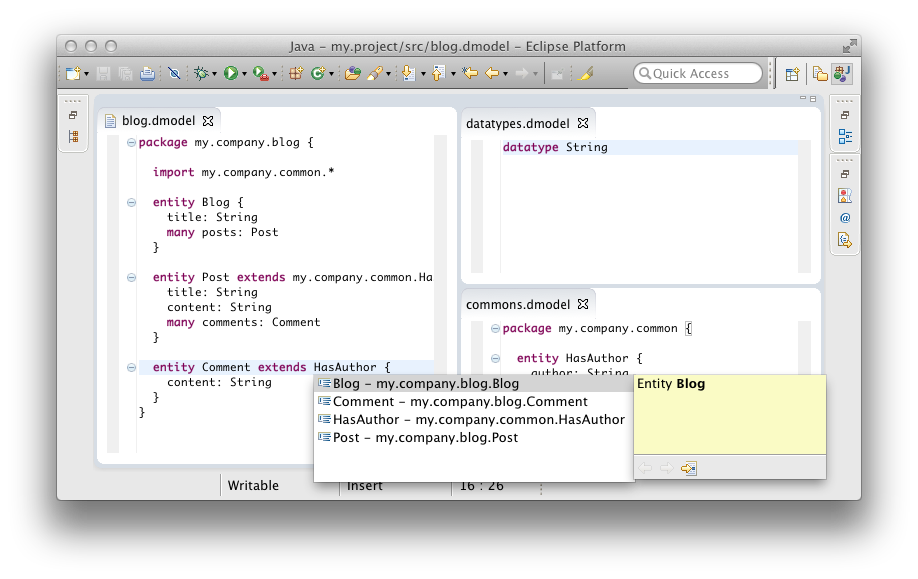This screenshot has width=918, height=579.
Task: Click the Debug bug icon
Action: 201,73
